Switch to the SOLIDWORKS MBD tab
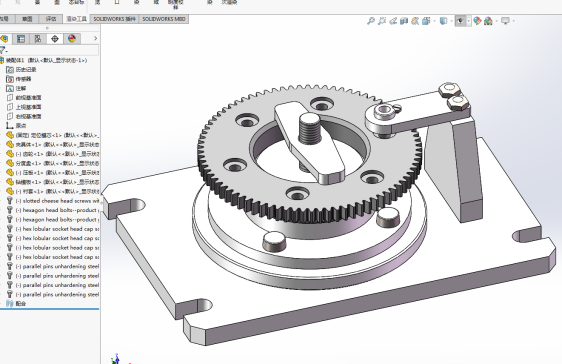The image size is (562, 364). [164, 19]
